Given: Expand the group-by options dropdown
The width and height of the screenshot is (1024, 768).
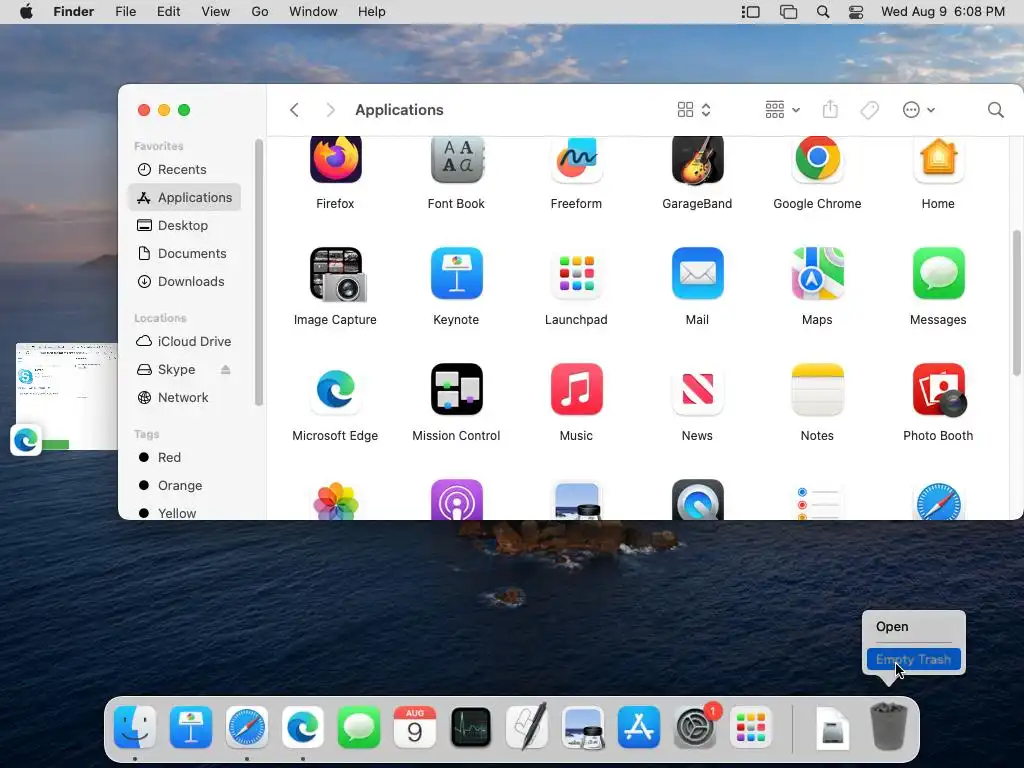Looking at the screenshot, I should 782,110.
